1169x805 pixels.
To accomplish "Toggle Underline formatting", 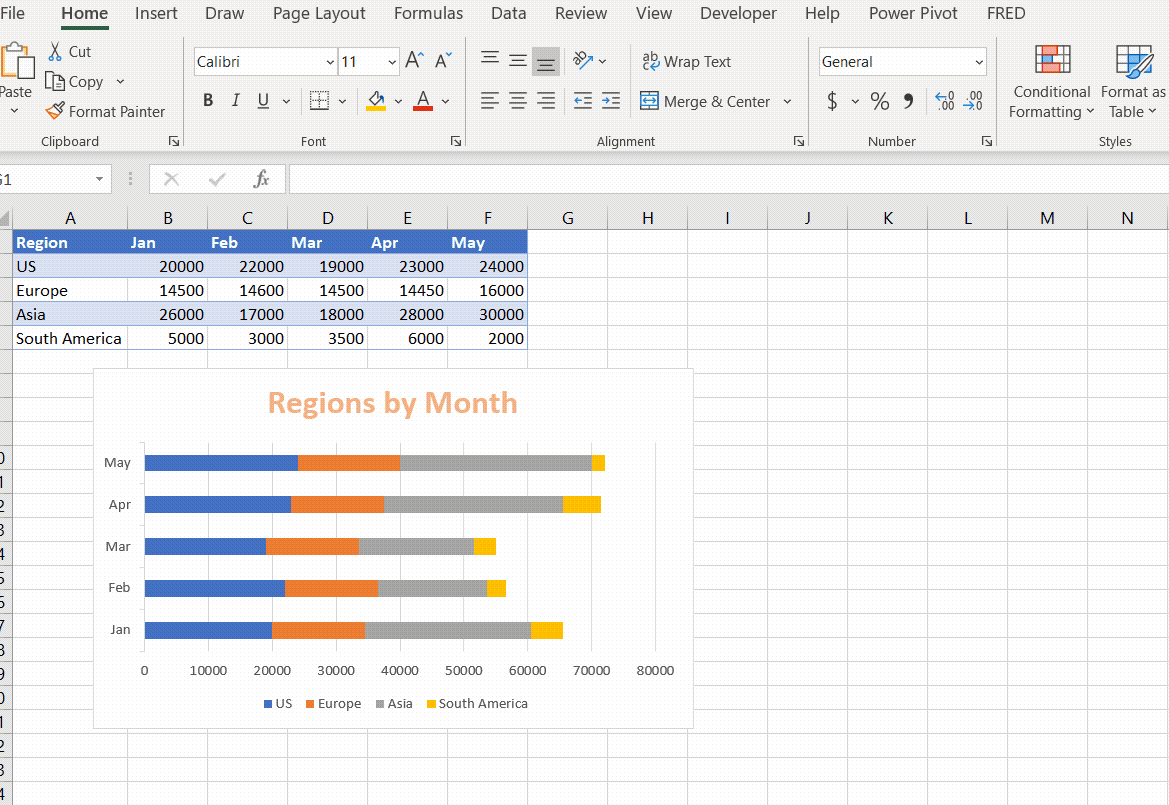I will [263, 101].
